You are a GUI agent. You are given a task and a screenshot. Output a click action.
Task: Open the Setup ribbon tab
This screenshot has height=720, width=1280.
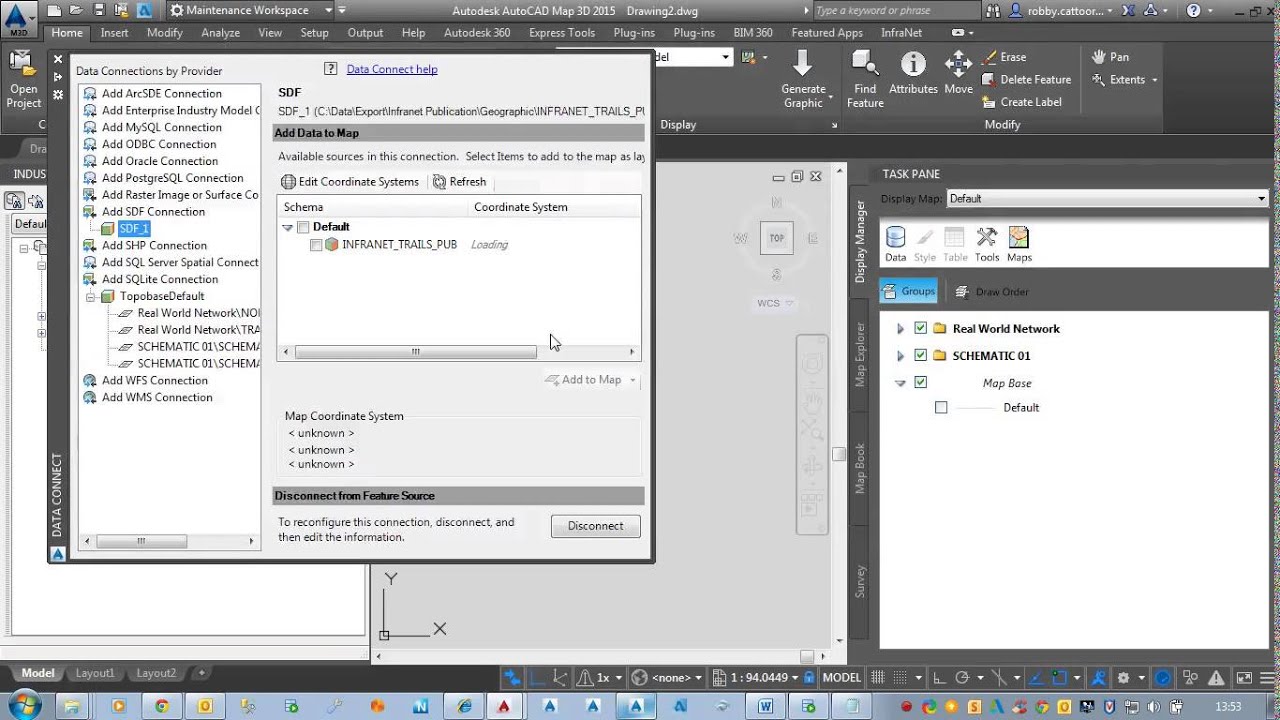314,33
